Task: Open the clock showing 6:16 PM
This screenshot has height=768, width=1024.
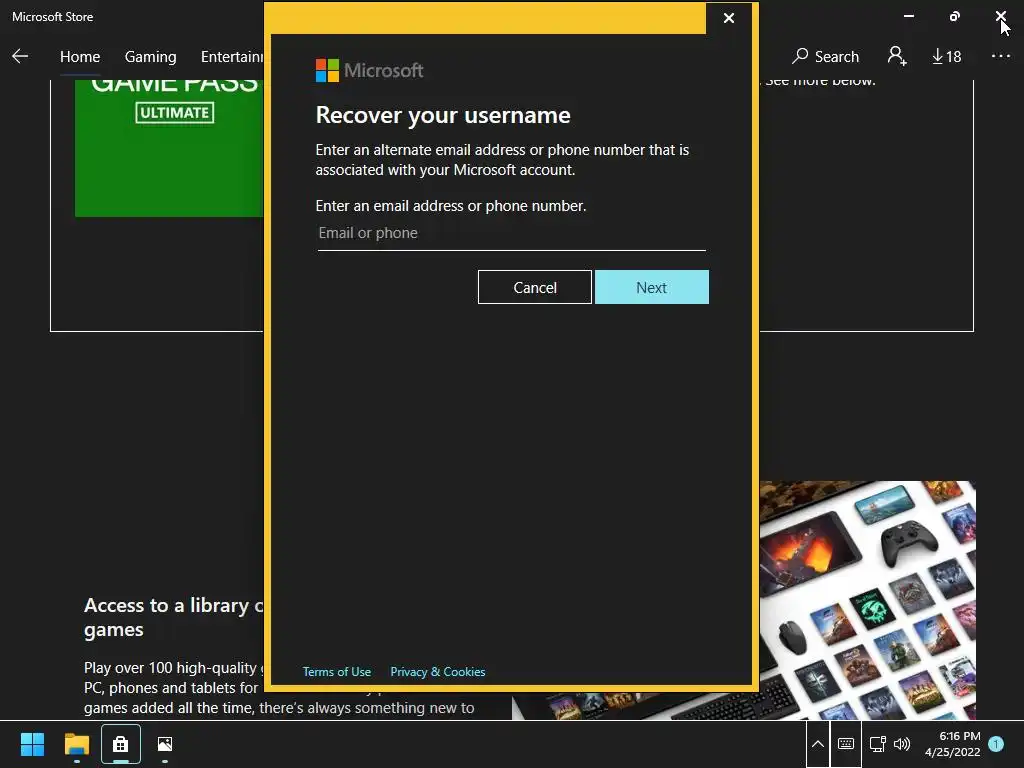Action: (953, 744)
